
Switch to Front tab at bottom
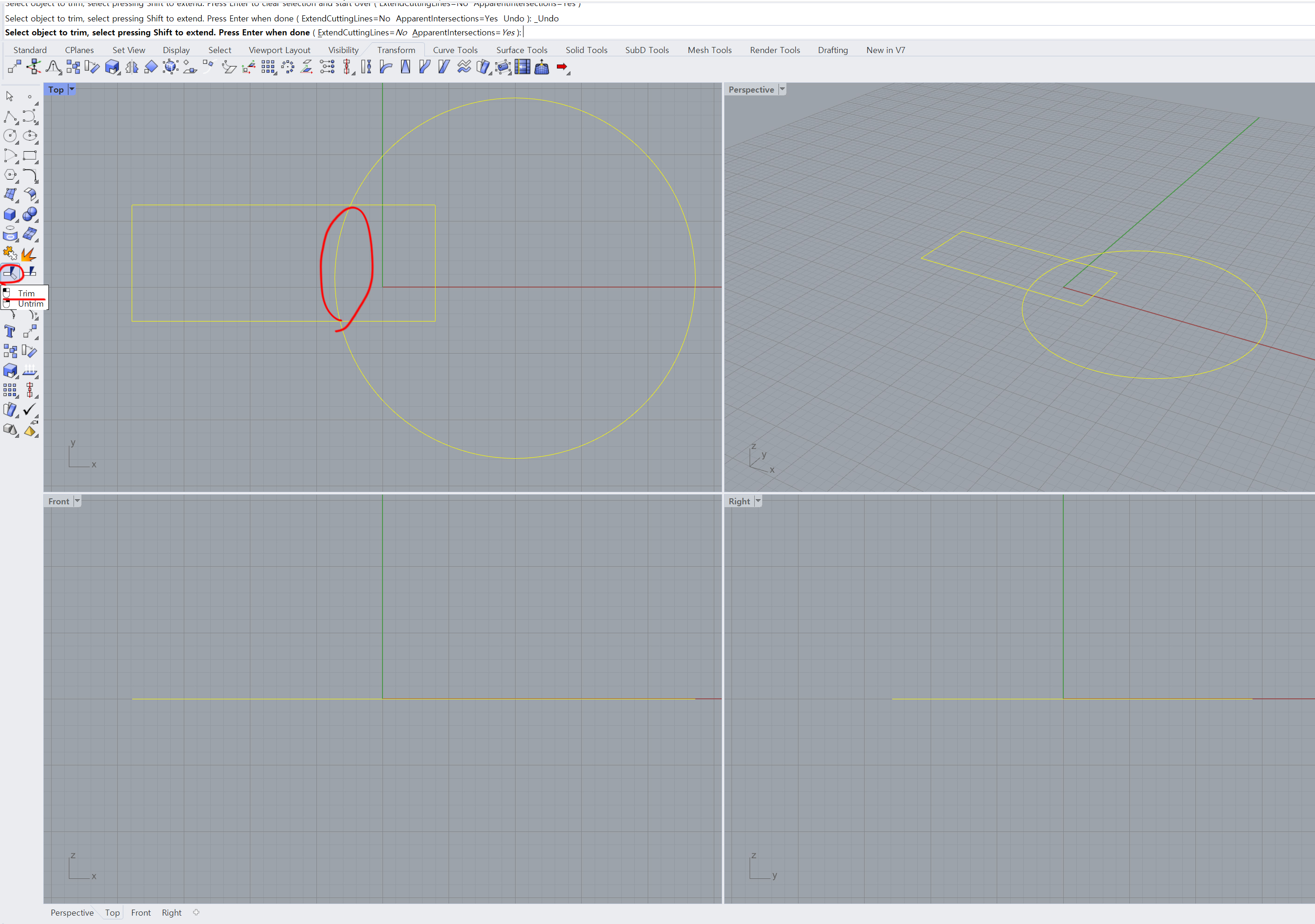pos(141,912)
